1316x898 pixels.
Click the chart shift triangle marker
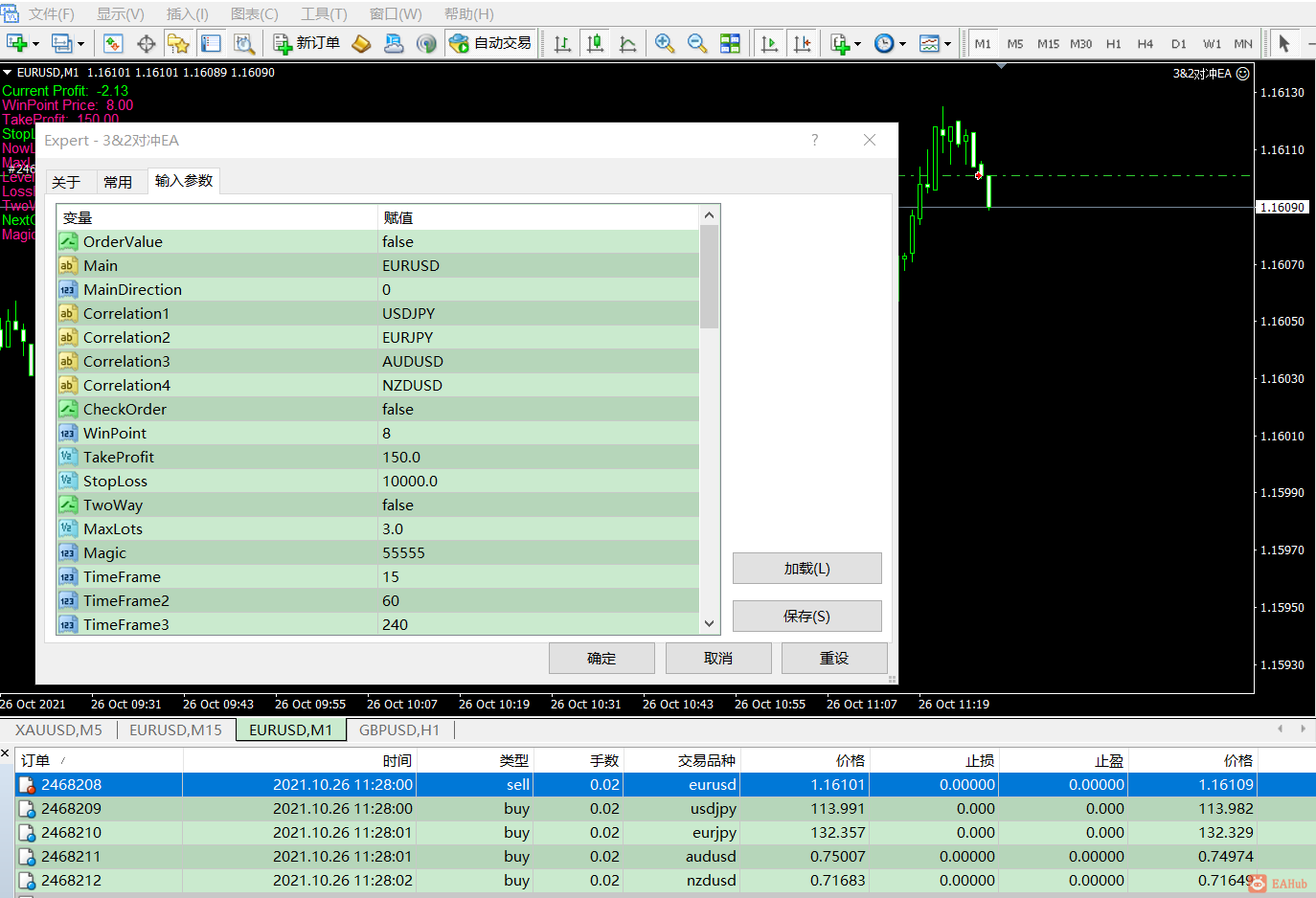[1001, 66]
